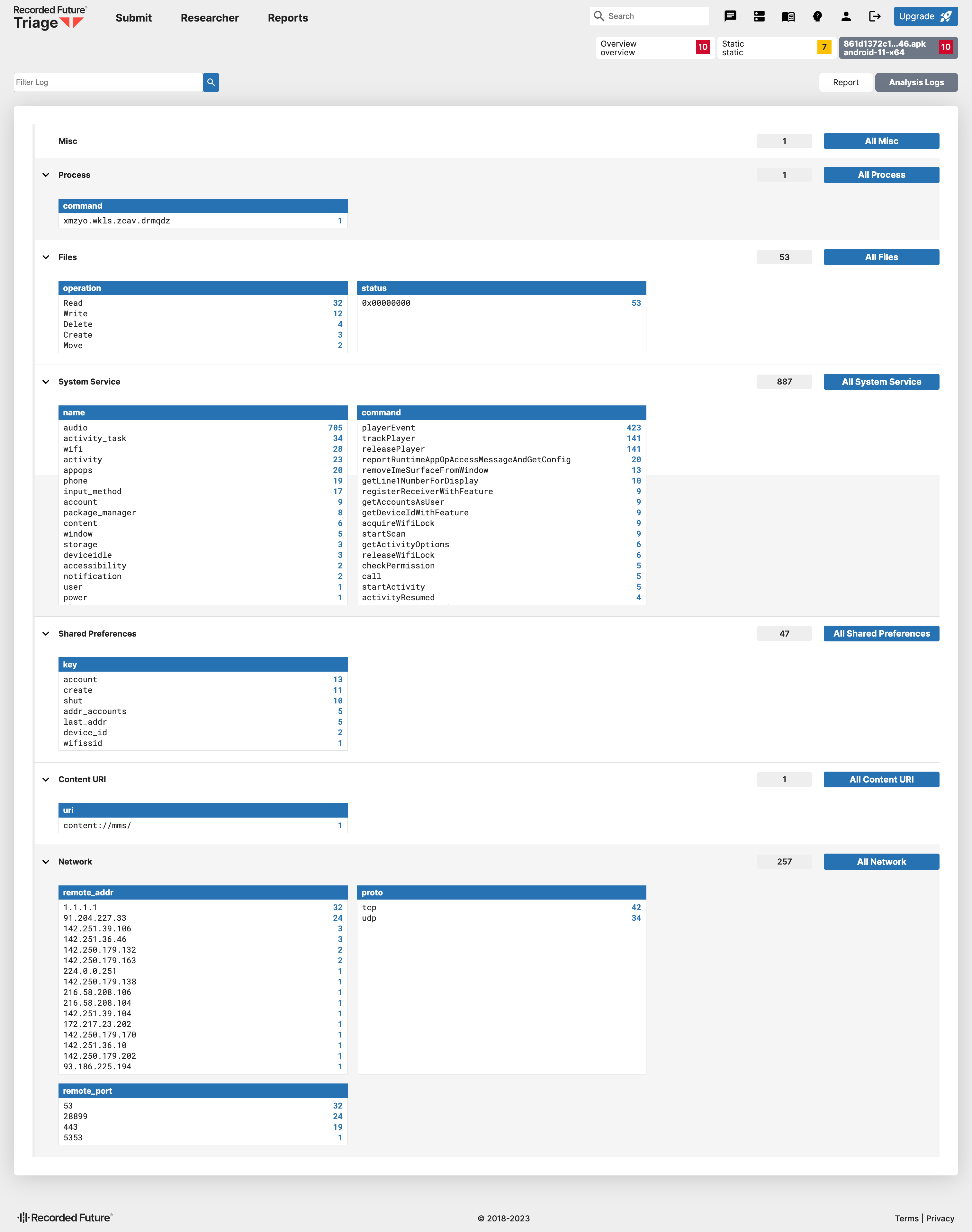972x1232 pixels.
Task: Open the Researcher menu
Action: coord(210,18)
